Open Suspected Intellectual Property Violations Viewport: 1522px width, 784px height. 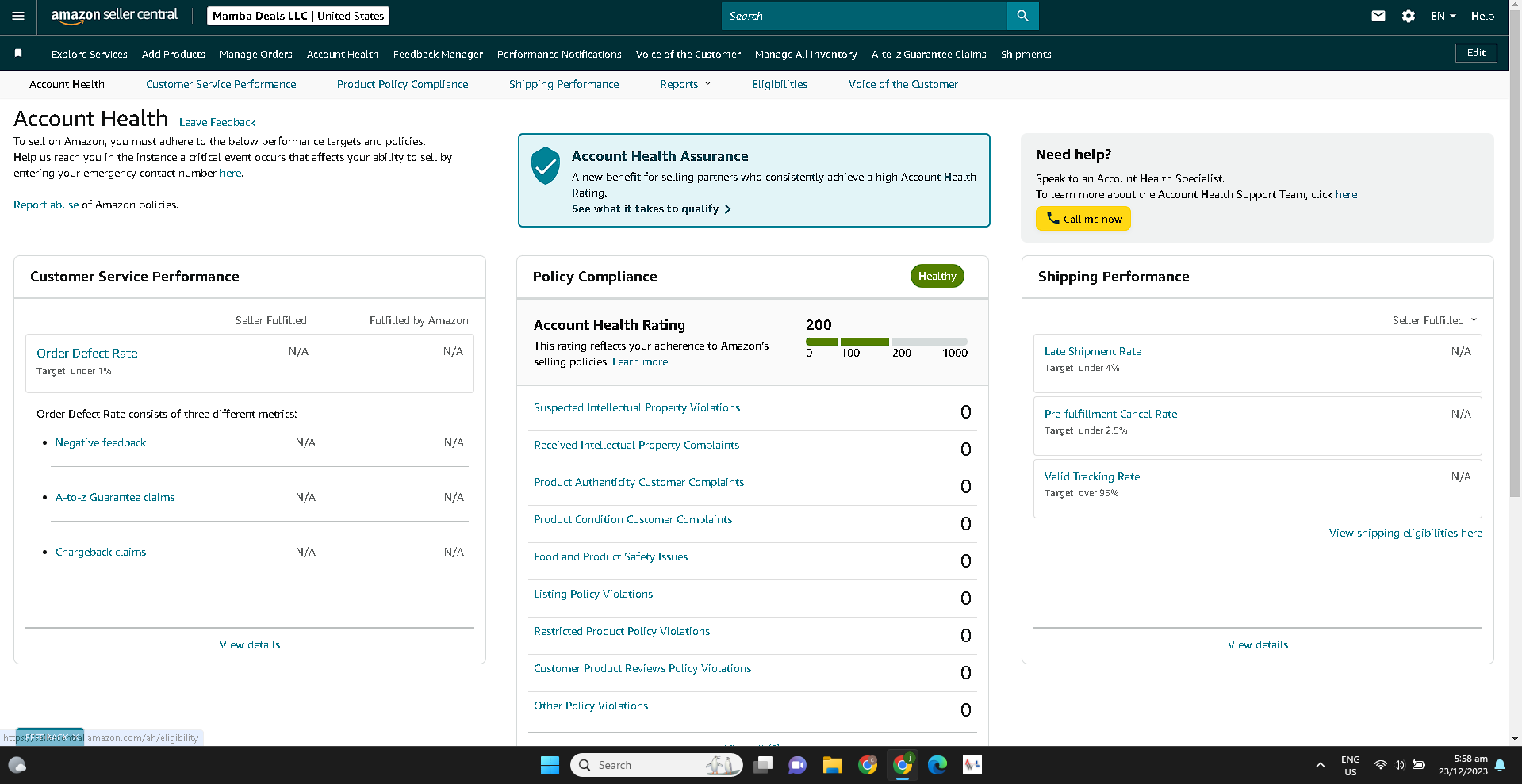(637, 407)
